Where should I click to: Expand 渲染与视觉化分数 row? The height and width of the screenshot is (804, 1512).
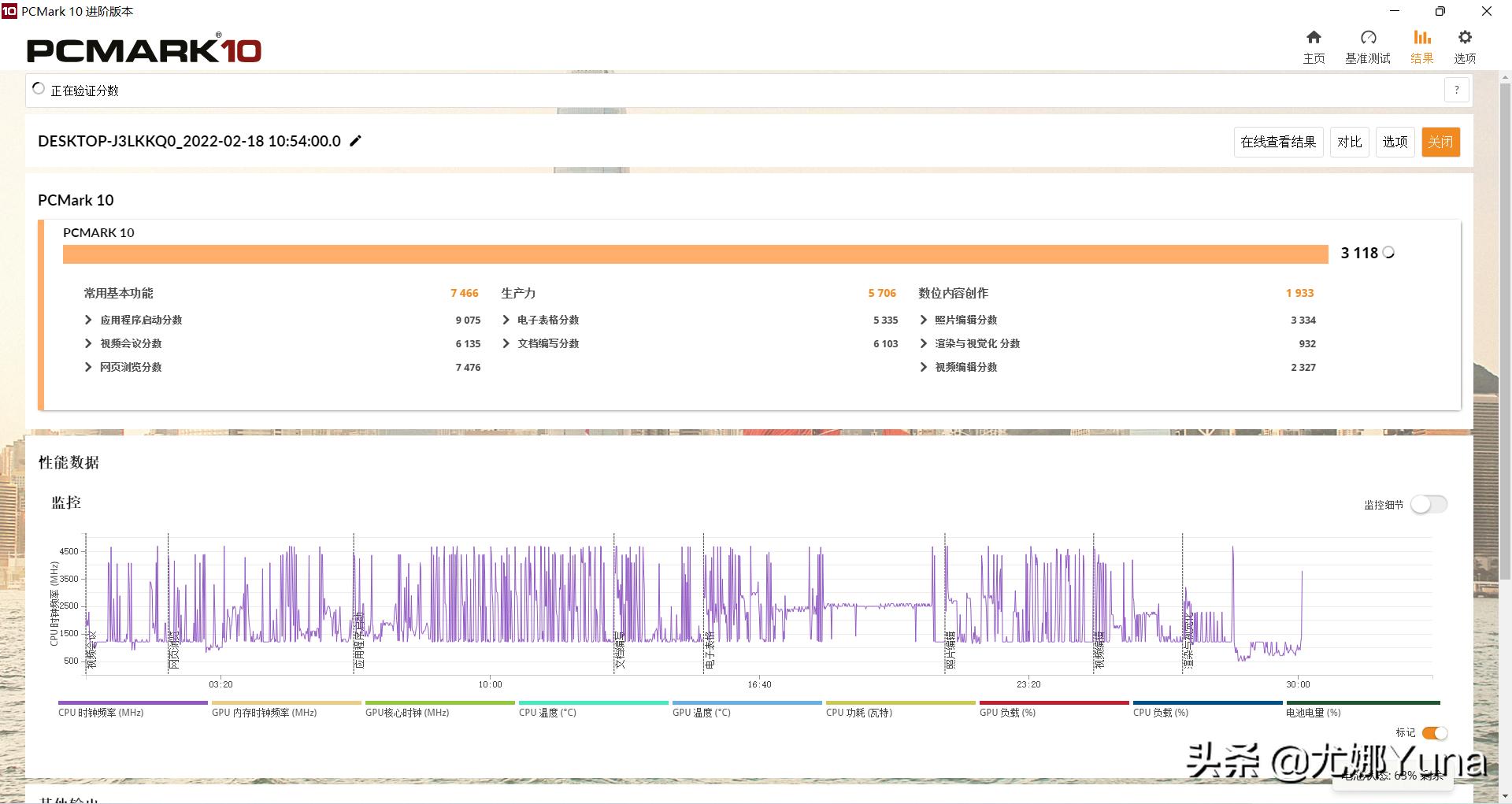pos(923,343)
